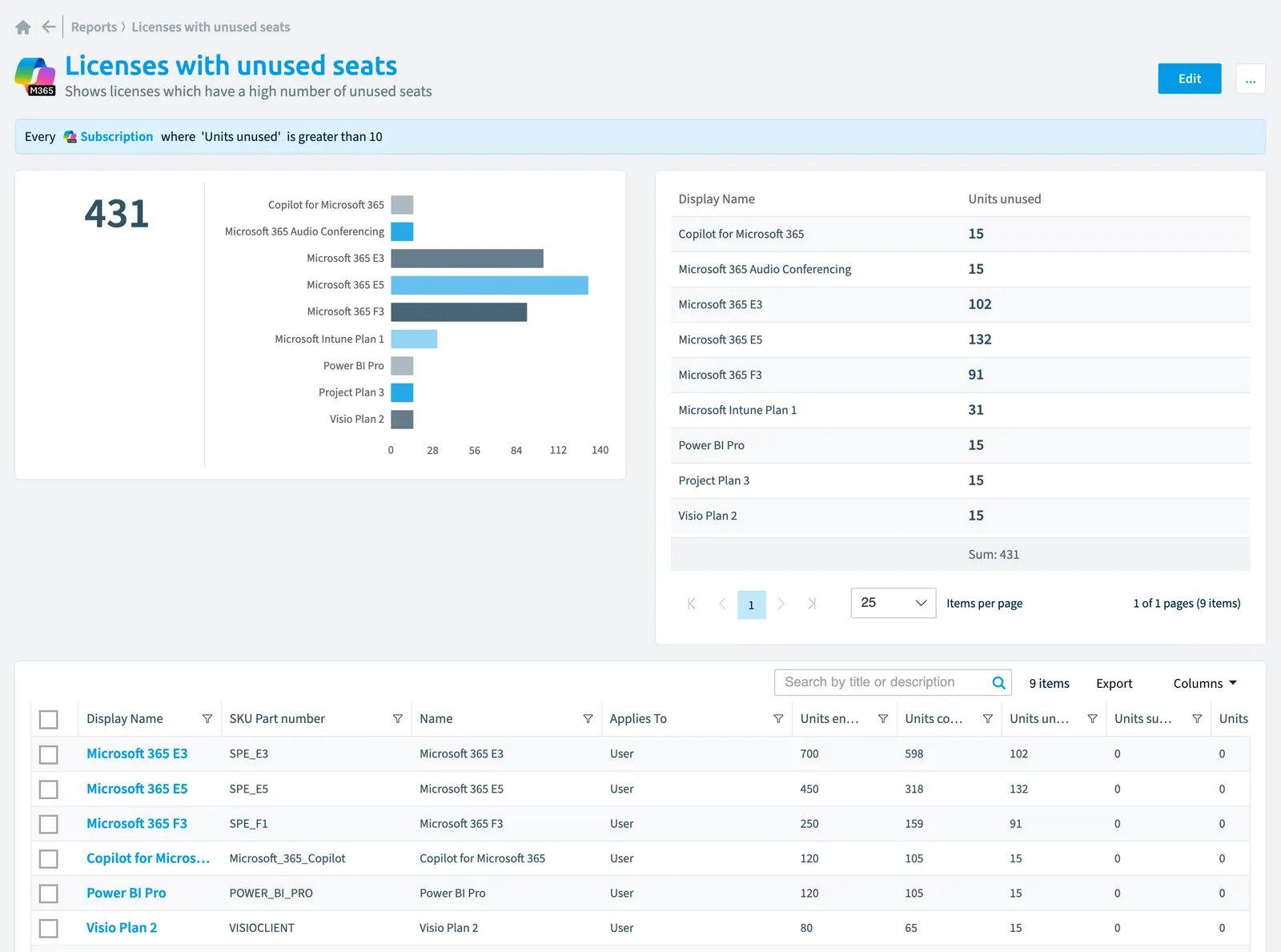This screenshot has height=952, width=1281.
Task: Open the more options ellipsis menu
Action: [x=1251, y=78]
